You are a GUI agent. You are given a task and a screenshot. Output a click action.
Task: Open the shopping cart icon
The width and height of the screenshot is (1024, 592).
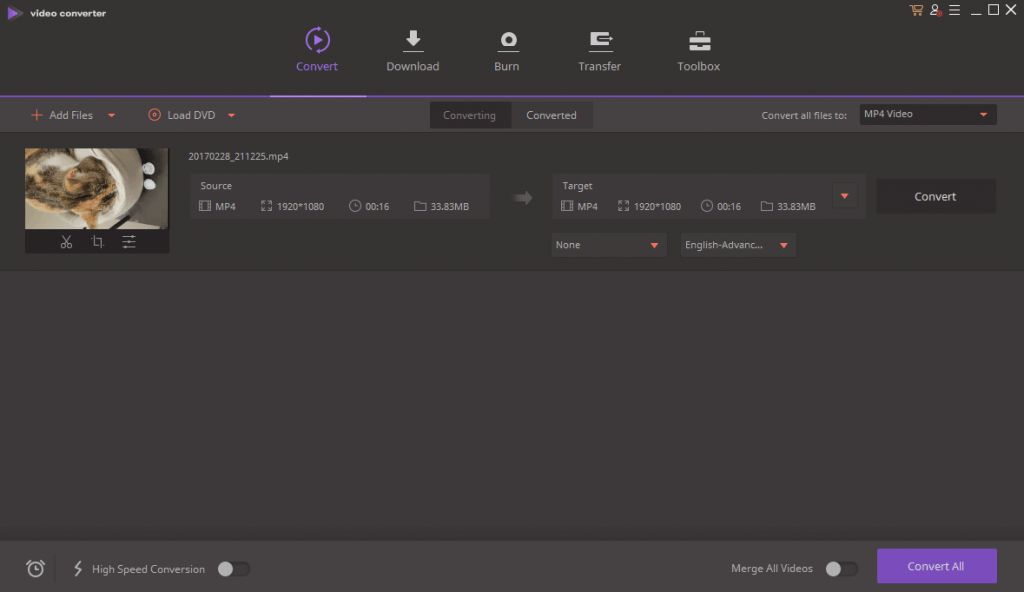pyautogui.click(x=916, y=10)
